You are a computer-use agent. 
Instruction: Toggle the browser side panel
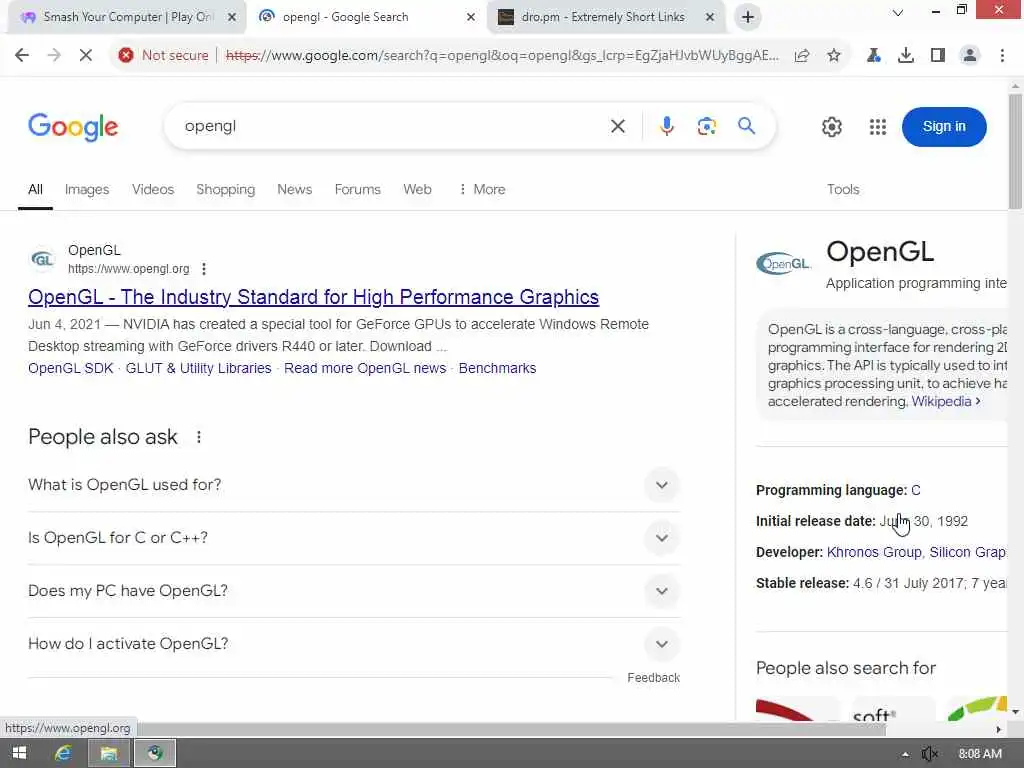938,56
